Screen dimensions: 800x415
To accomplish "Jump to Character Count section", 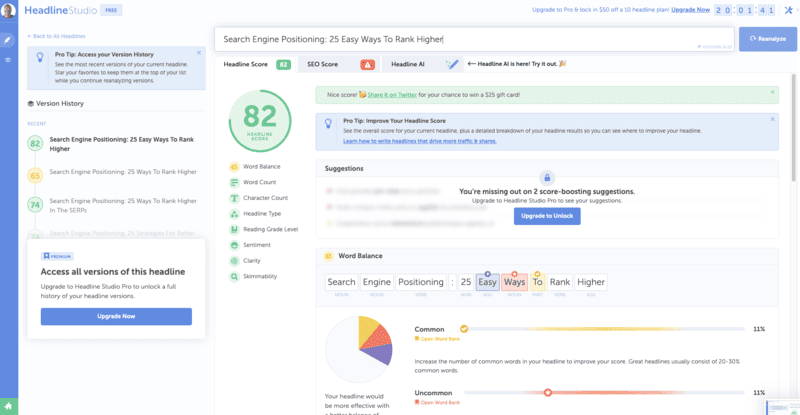I will [x=265, y=198].
